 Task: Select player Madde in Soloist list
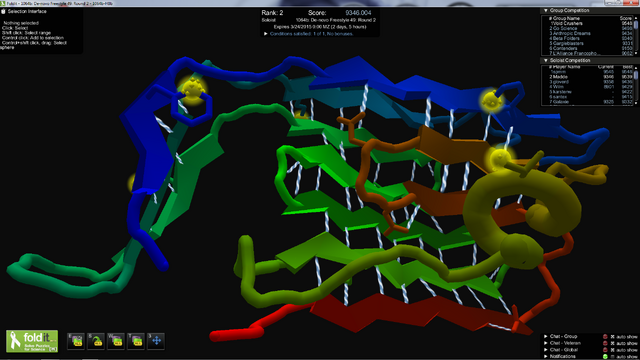pos(590,77)
